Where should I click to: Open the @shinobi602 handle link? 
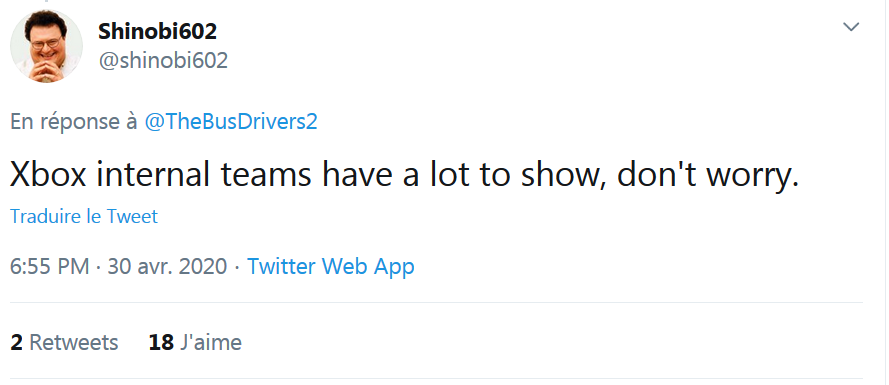point(163,60)
